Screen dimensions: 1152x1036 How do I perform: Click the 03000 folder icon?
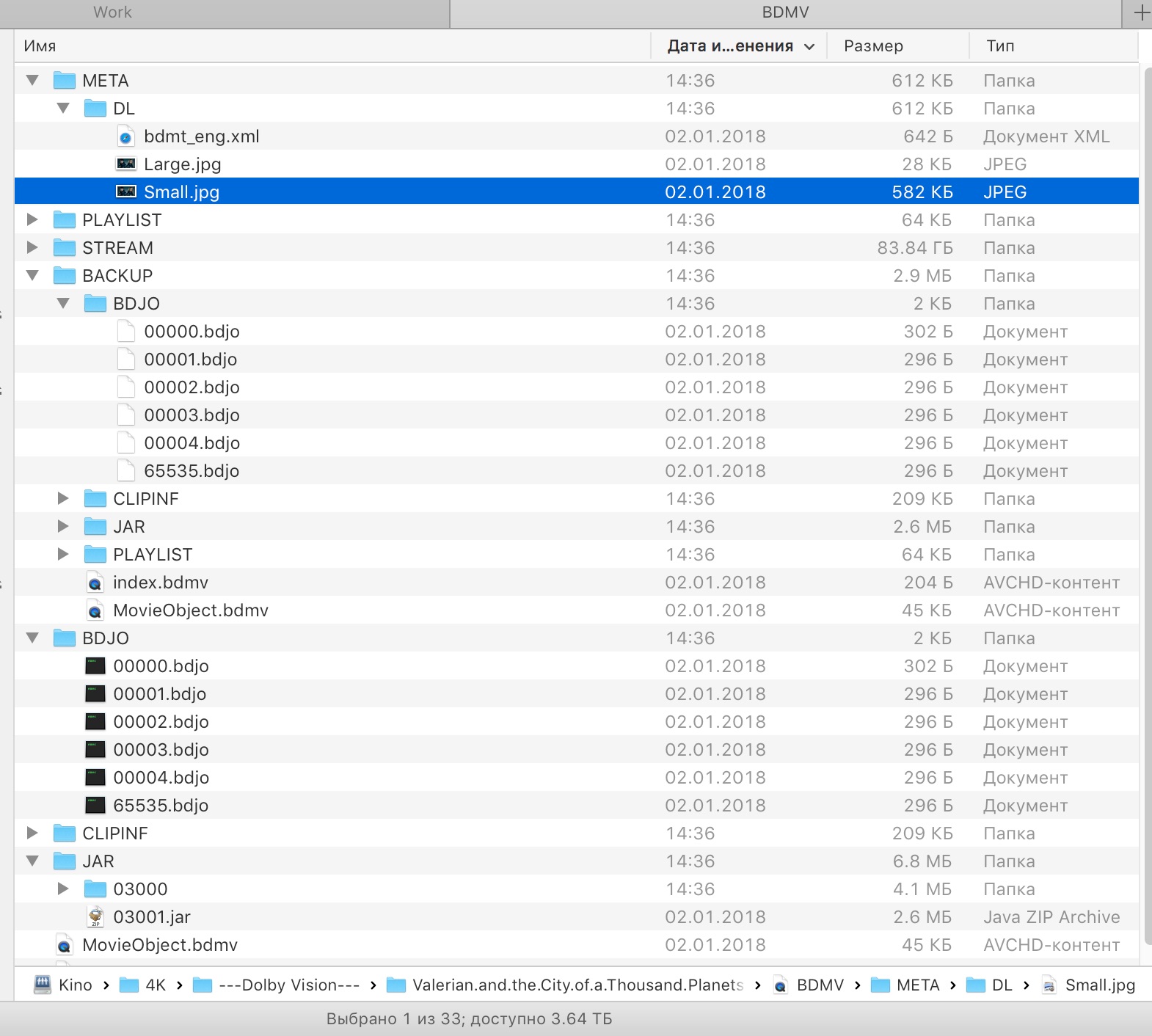95,889
